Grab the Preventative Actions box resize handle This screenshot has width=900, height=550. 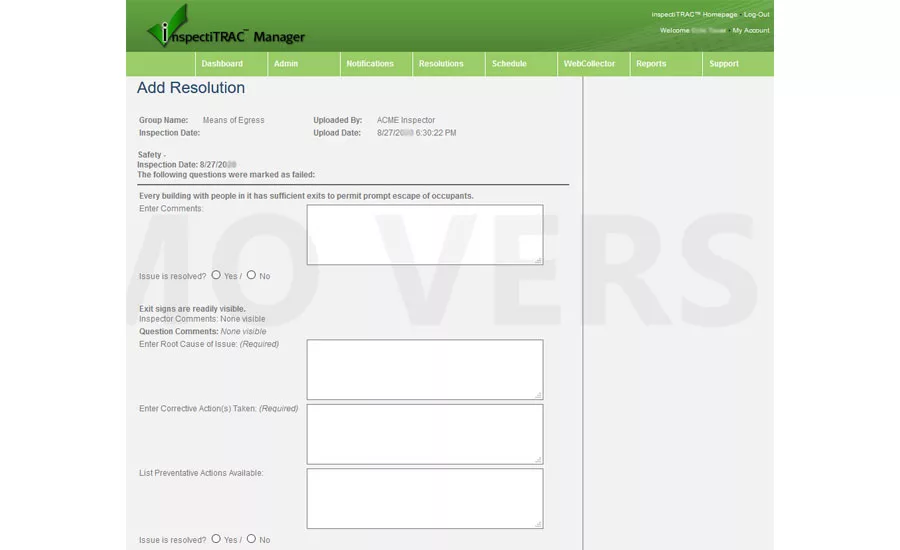click(x=538, y=524)
